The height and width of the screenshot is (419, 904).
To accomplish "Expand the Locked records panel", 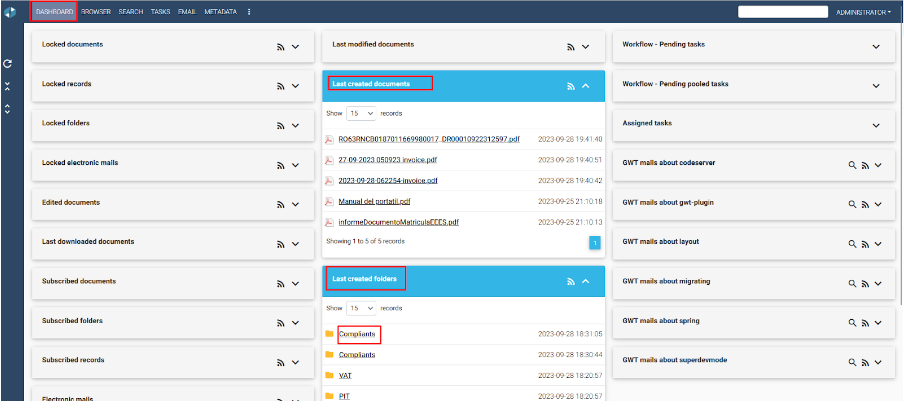I will coord(295,87).
